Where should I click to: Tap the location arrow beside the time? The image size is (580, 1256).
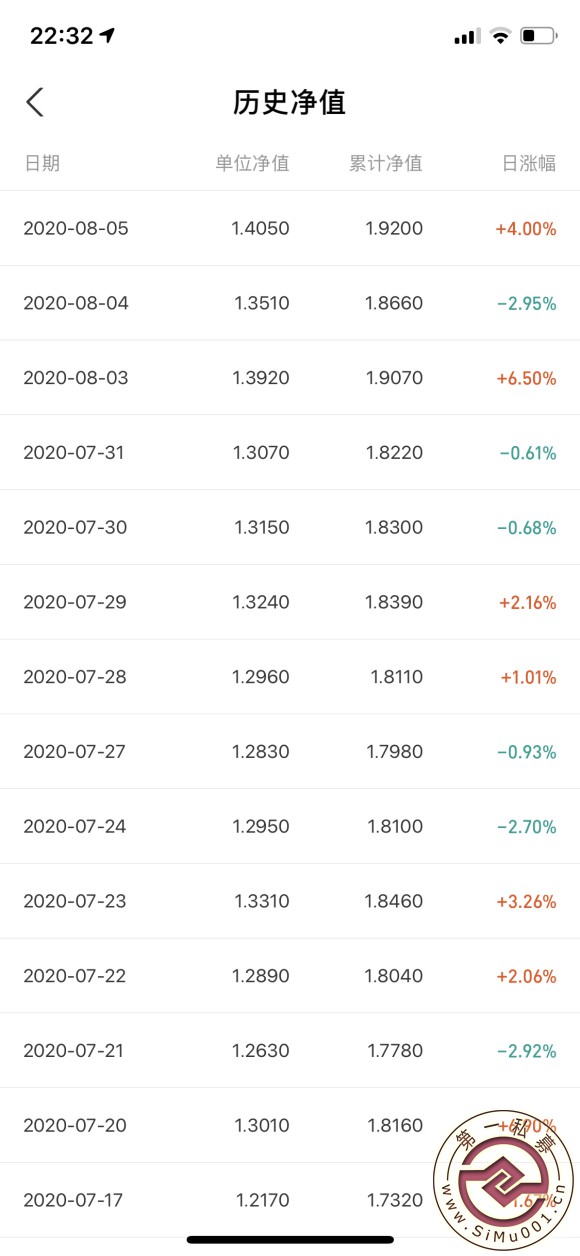pos(108,36)
